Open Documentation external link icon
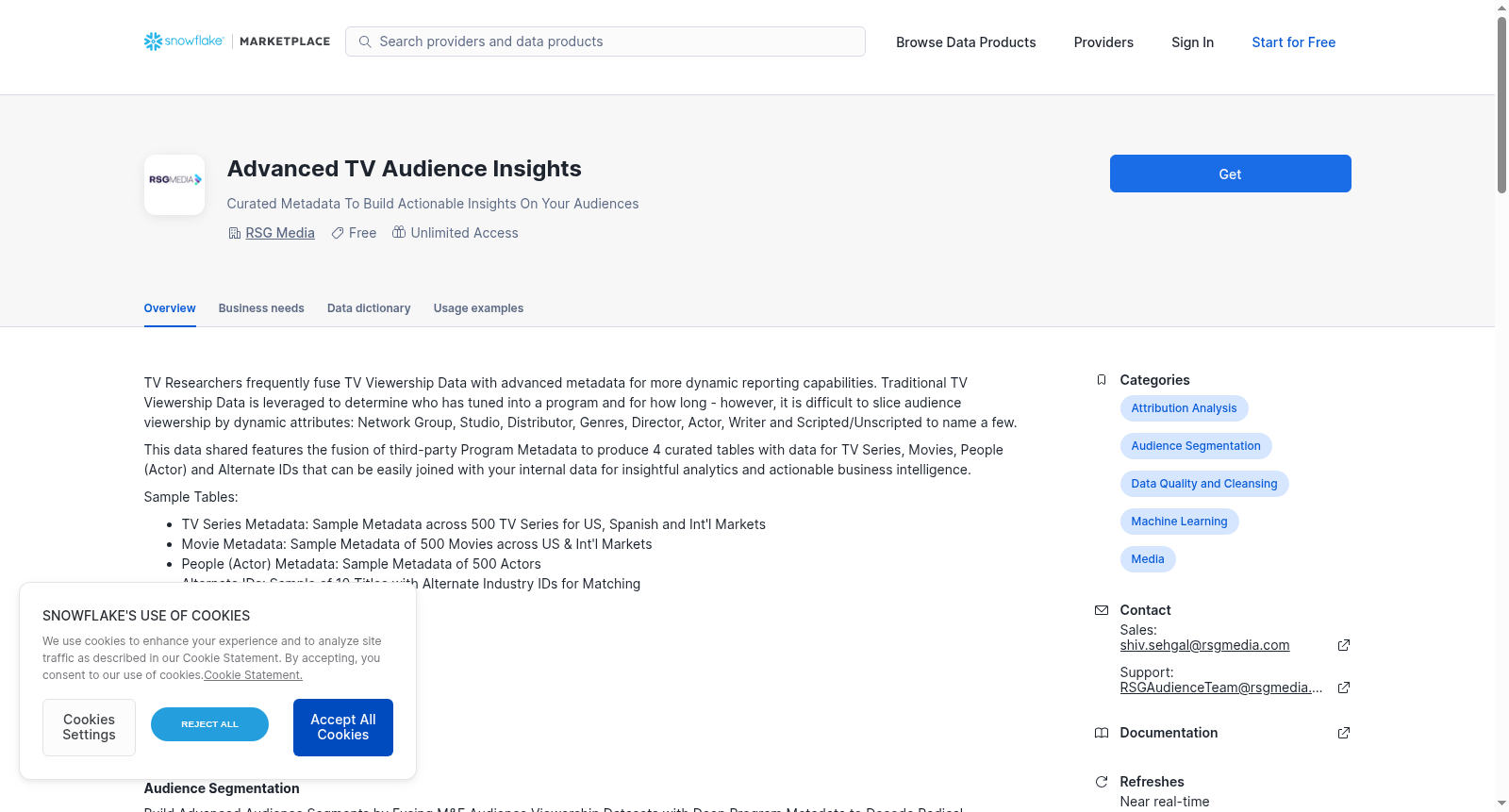Image resolution: width=1509 pixels, height=812 pixels. click(1344, 733)
